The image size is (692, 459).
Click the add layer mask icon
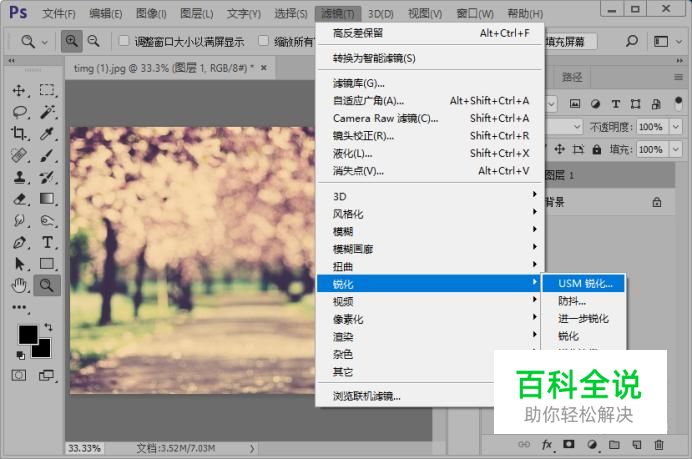[569, 444]
